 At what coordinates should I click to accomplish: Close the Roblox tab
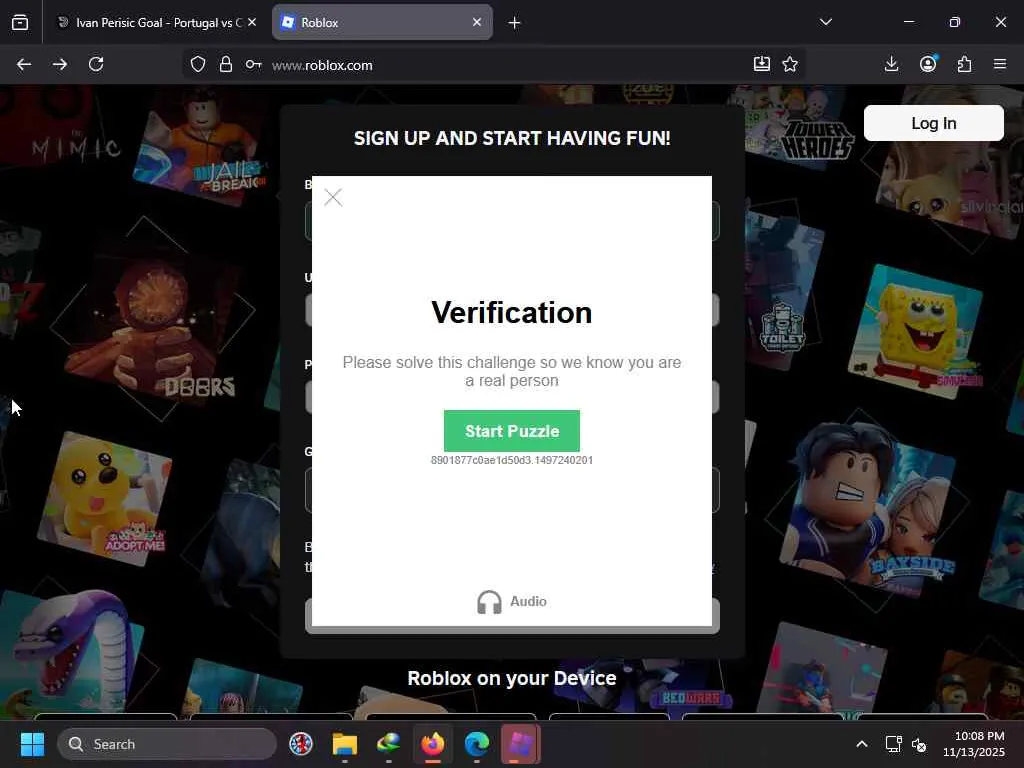[x=477, y=22]
